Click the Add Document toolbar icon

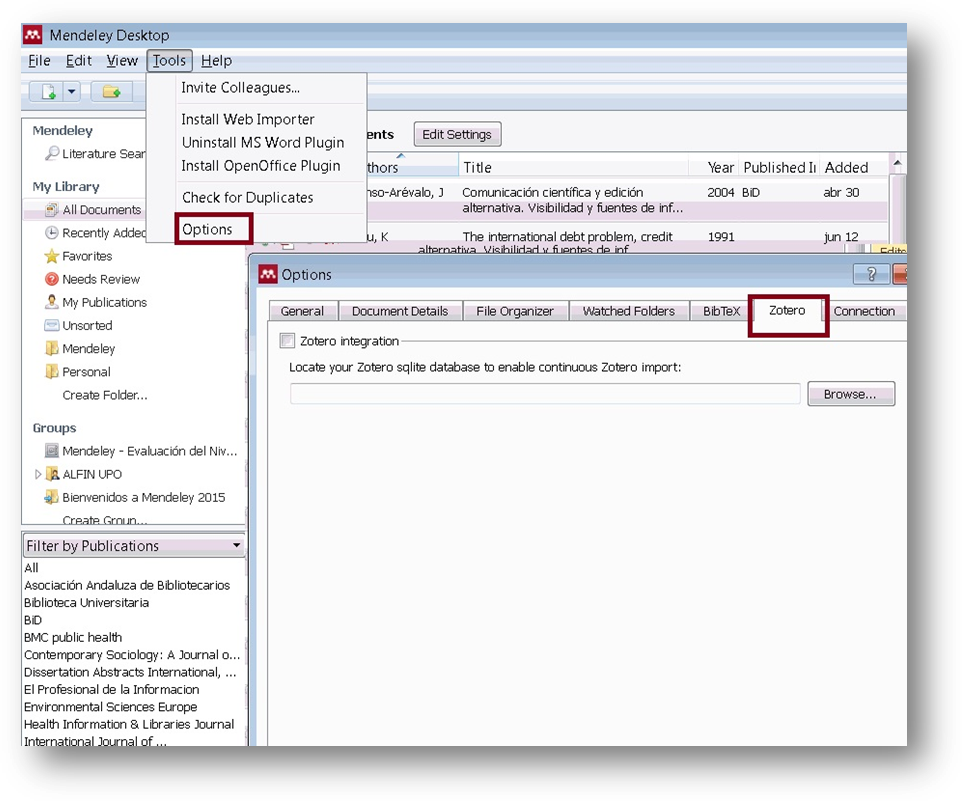(48, 92)
